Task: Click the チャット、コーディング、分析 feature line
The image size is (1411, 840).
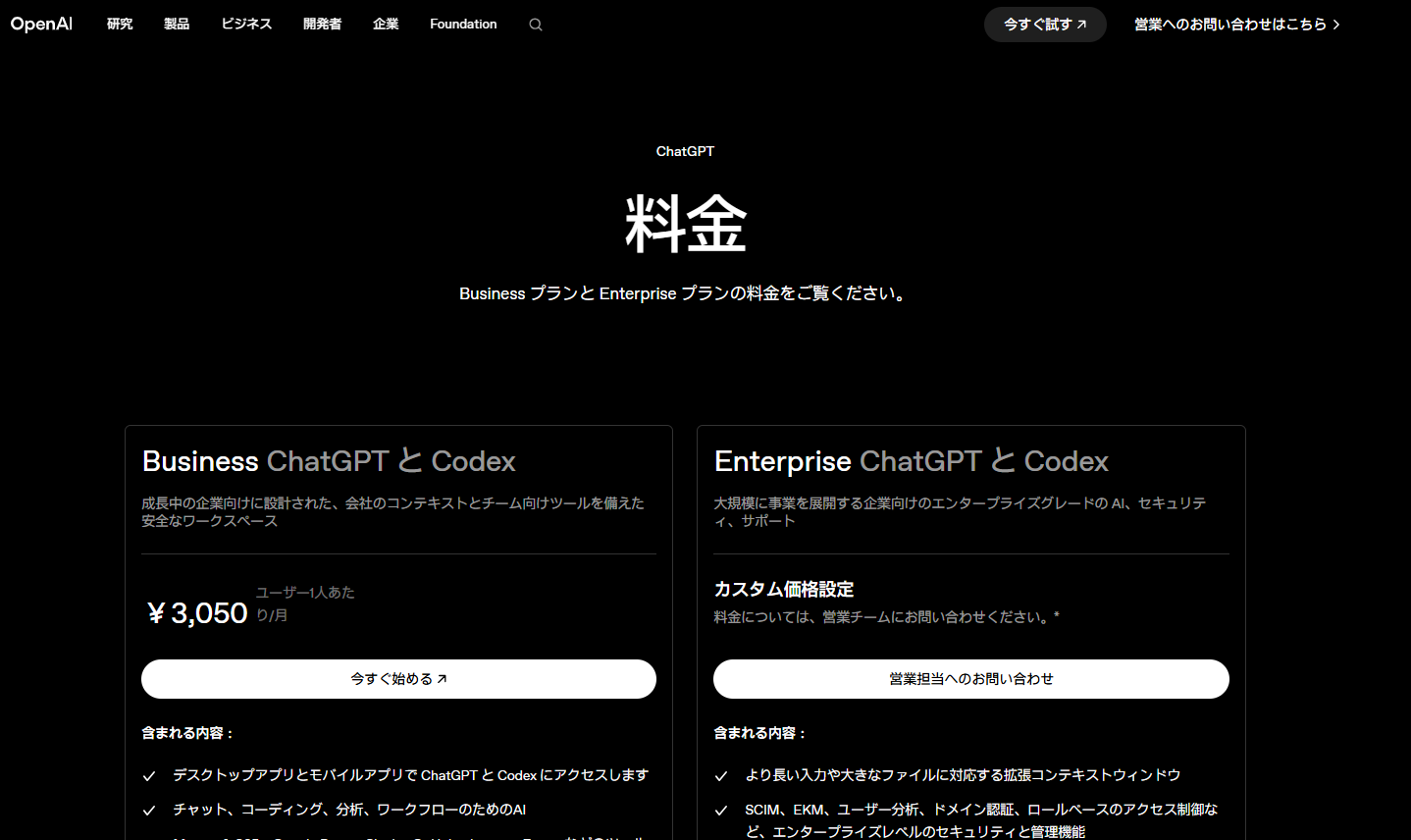Action: (349, 810)
